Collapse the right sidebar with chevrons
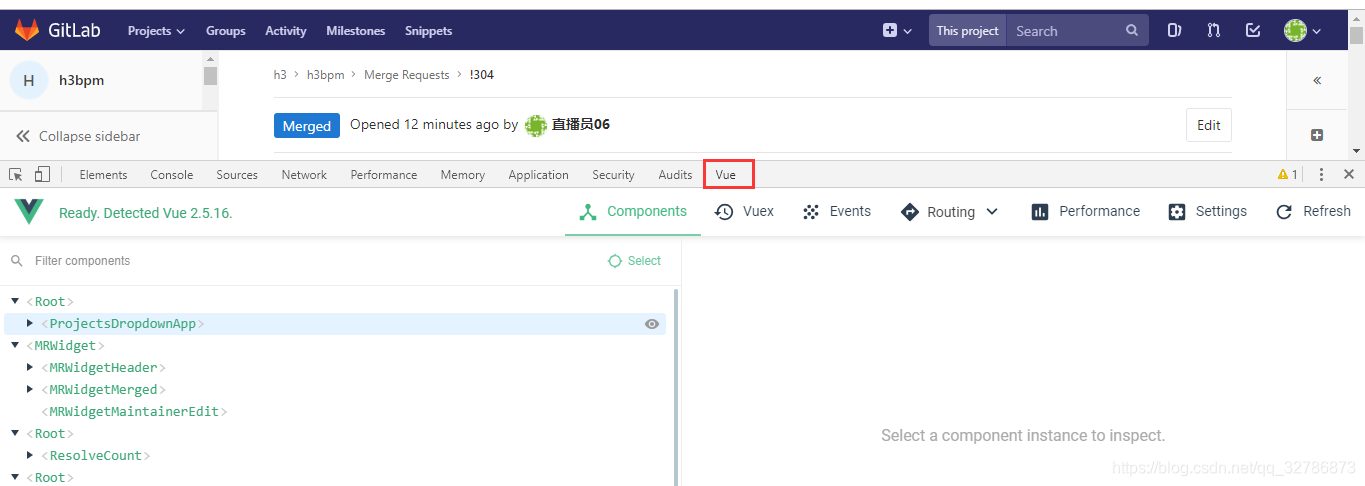Screen dimensions: 1365x486 [1317, 80]
